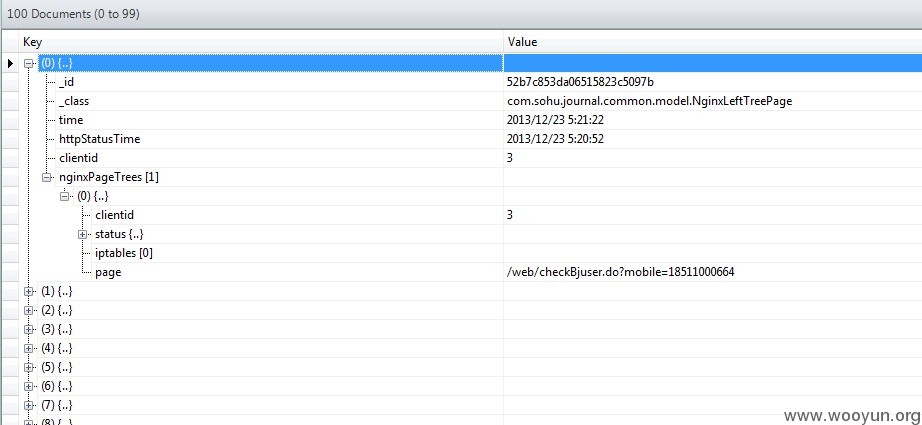
Task: Expand document (6) {..}
Action: pyautogui.click(x=28, y=386)
